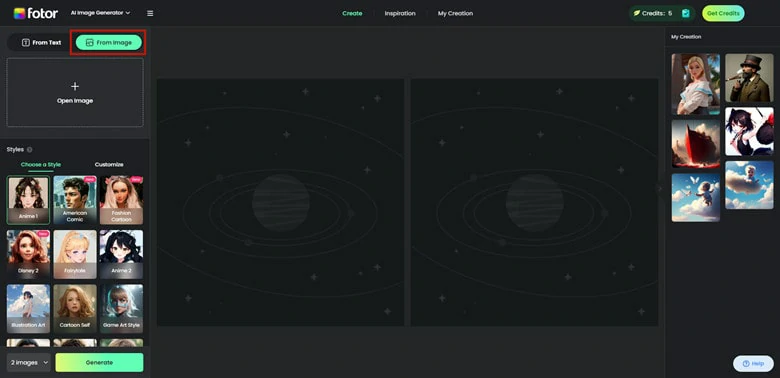Click the Fotor logo

click(x=35, y=13)
